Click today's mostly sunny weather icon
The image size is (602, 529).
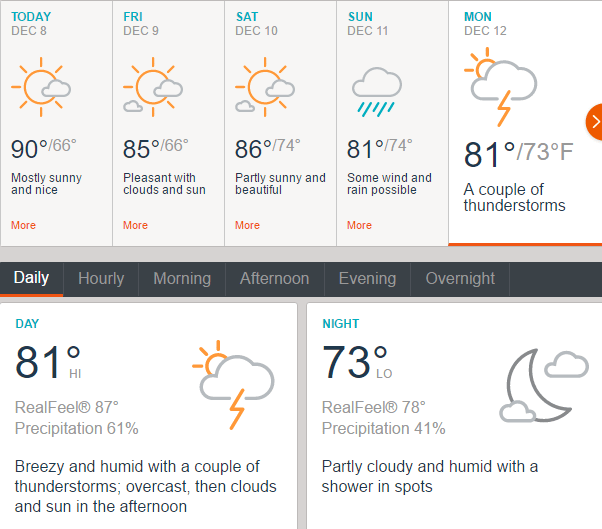click(x=41, y=88)
